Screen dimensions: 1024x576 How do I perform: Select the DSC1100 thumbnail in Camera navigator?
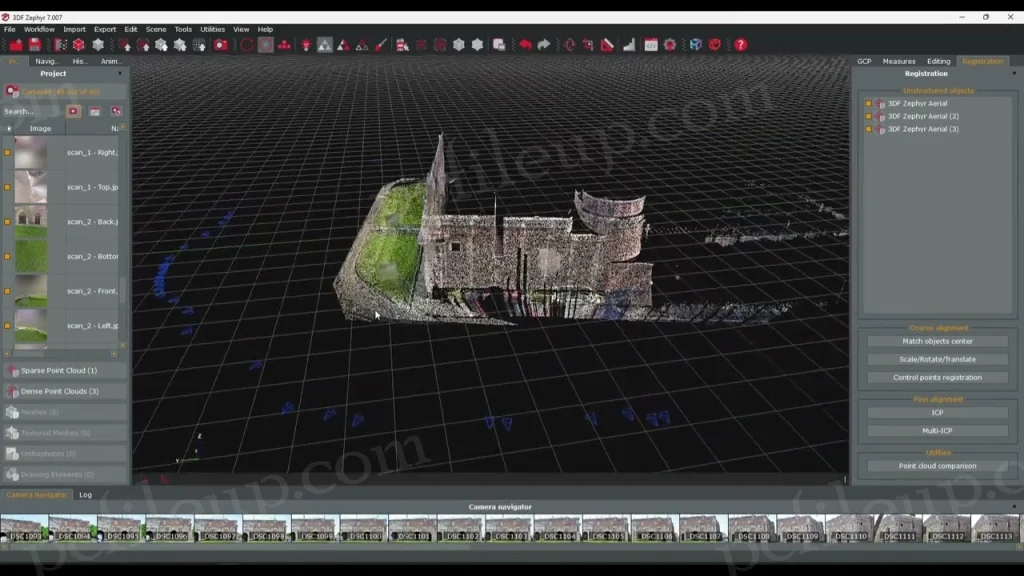click(x=363, y=528)
